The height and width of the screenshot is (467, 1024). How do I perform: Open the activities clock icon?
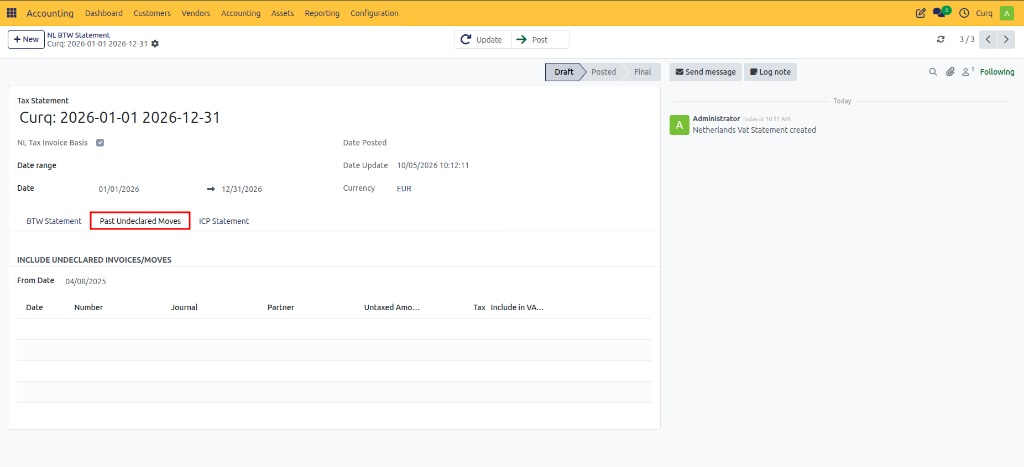coord(963,13)
